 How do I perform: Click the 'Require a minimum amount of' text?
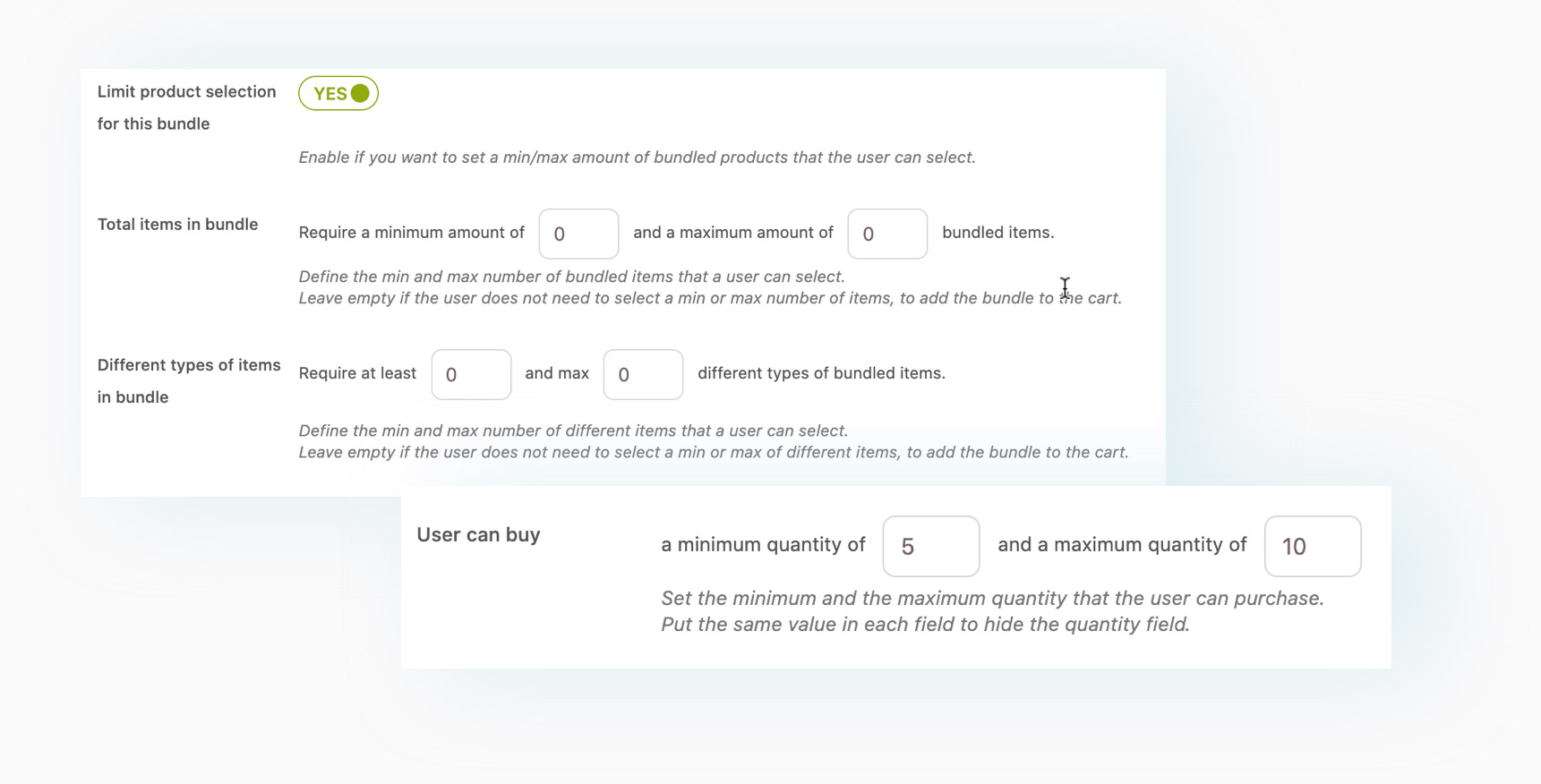tap(412, 233)
